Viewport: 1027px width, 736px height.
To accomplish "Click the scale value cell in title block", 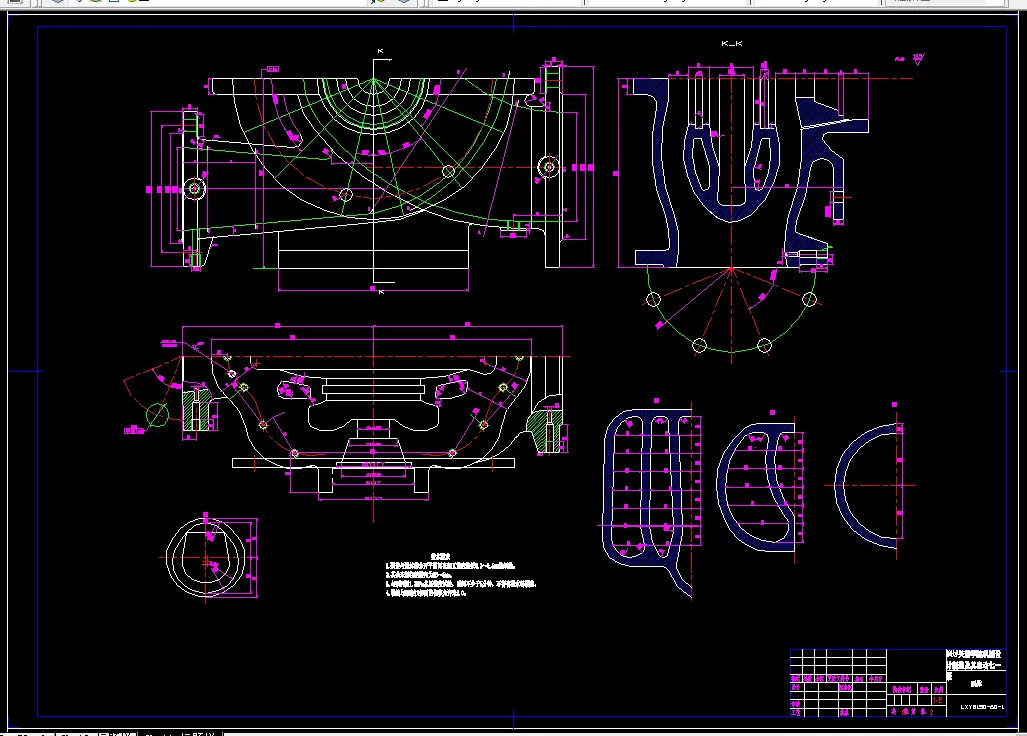I will tap(938, 700).
